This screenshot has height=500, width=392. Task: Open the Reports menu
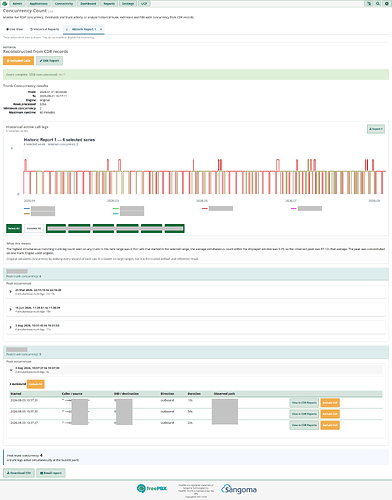click(109, 3)
